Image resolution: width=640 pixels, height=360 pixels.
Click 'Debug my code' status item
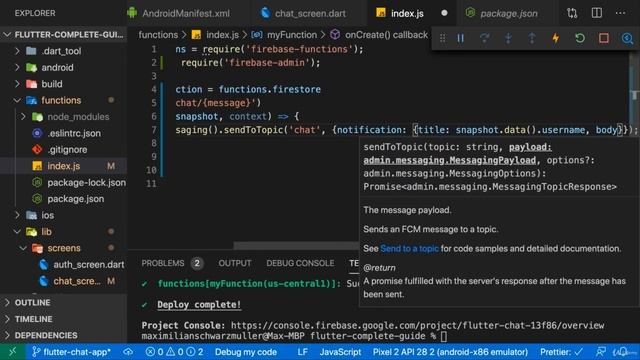[x=246, y=352]
